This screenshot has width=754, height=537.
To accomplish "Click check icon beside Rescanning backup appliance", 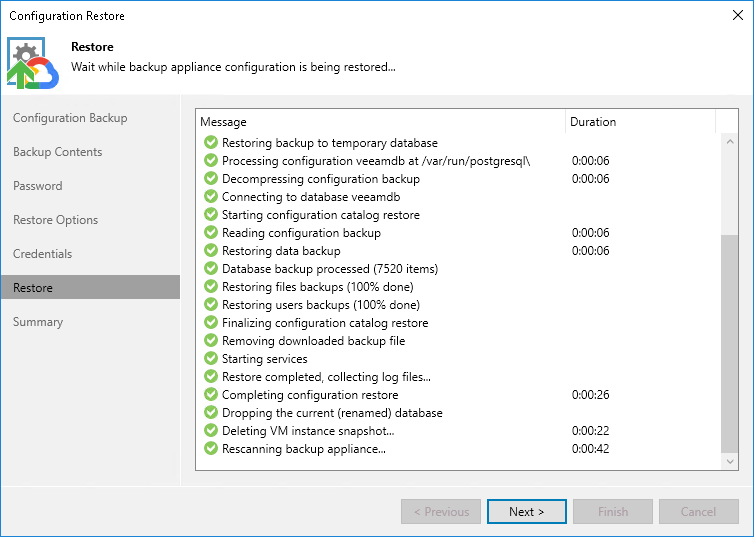I will (211, 448).
